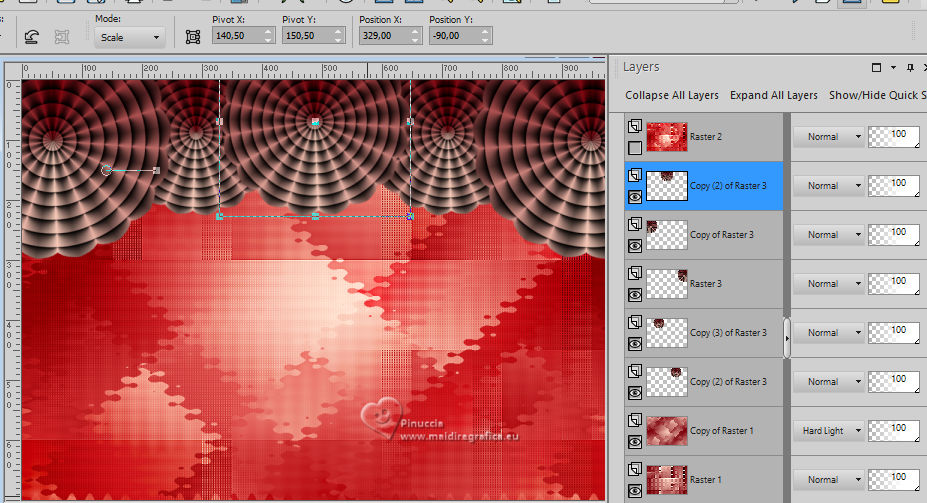This screenshot has height=503, width=927.
Task: Select the Raster 2 layer name
Action: pos(705,137)
